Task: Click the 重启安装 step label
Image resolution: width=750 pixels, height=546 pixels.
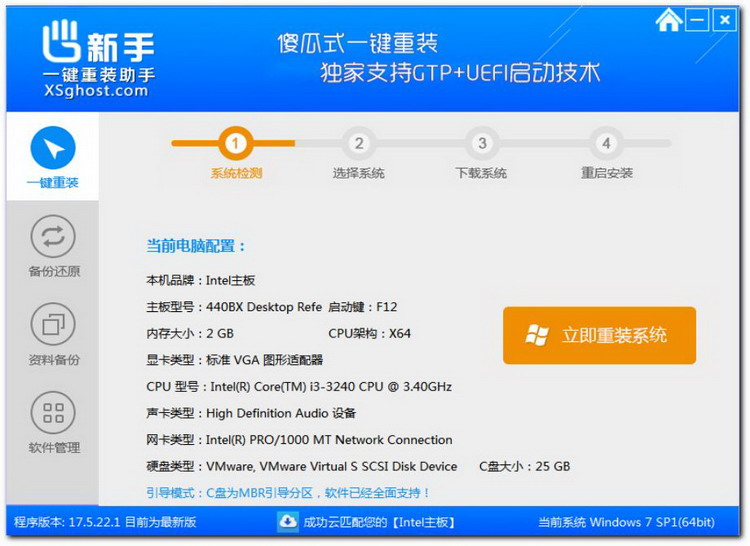Action: point(607,173)
